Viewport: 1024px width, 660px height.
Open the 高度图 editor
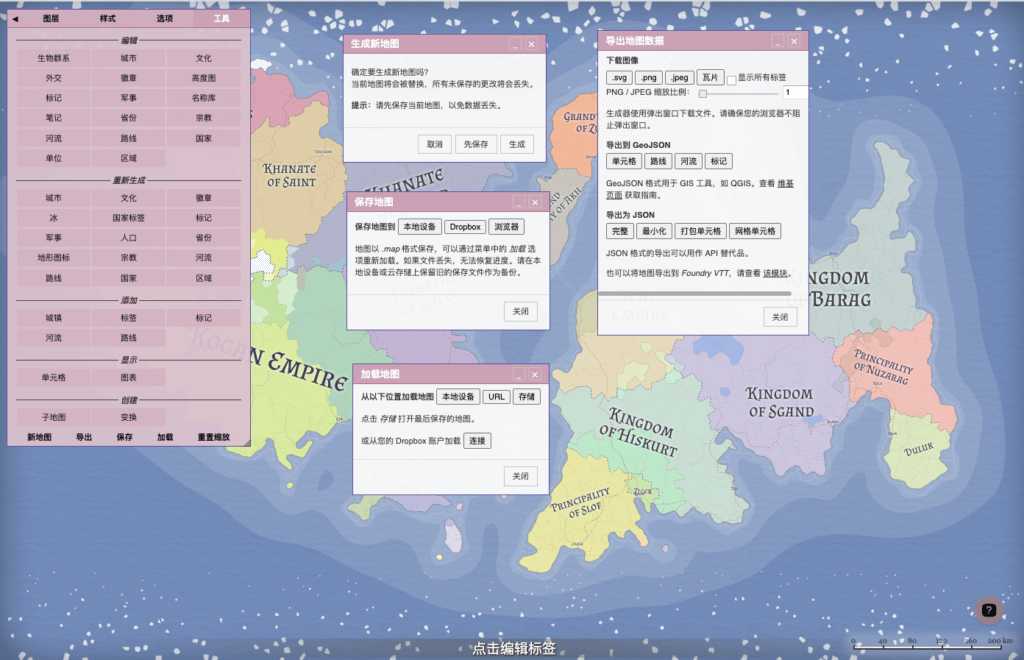tap(203, 78)
